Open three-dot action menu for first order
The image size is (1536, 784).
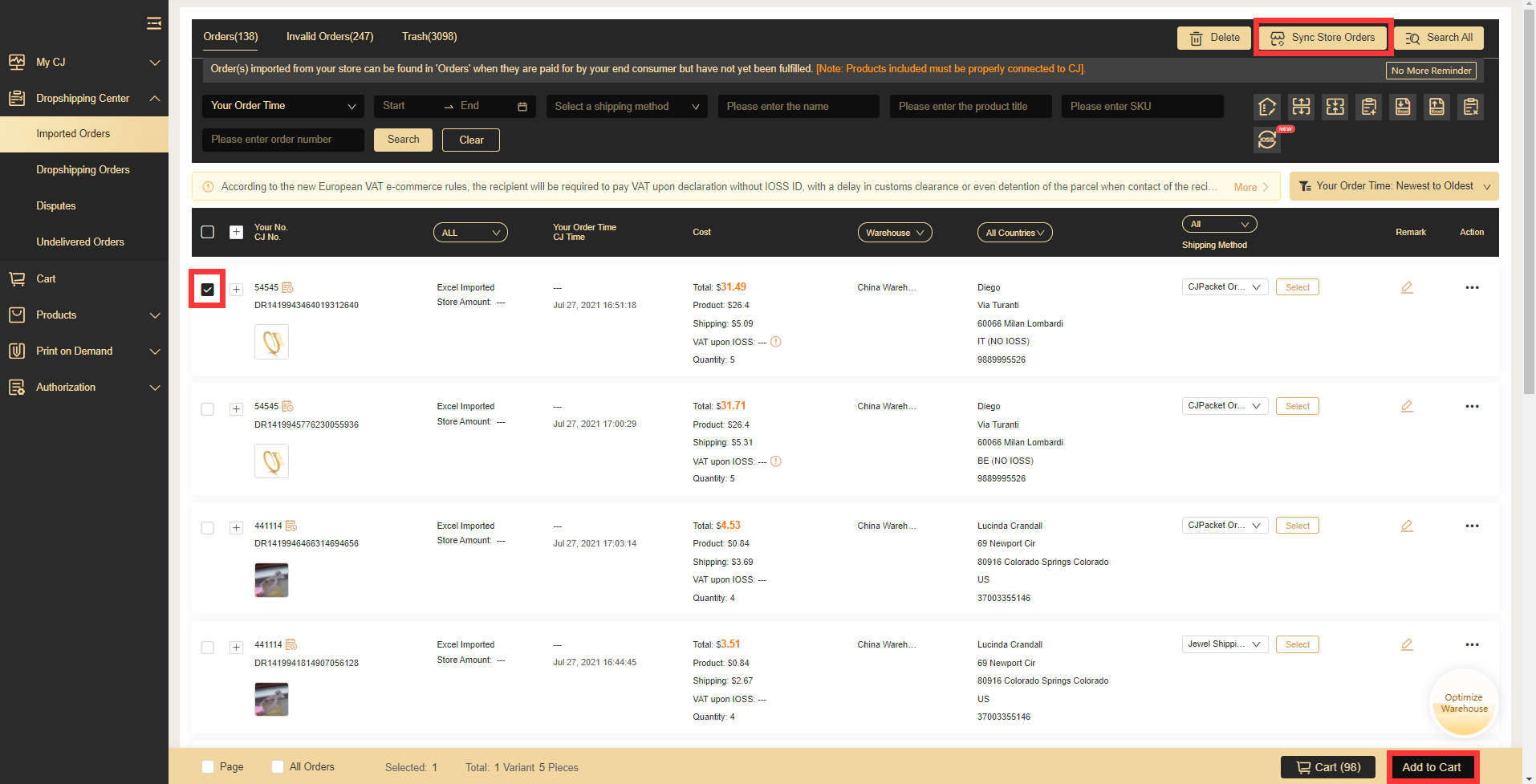(1472, 287)
